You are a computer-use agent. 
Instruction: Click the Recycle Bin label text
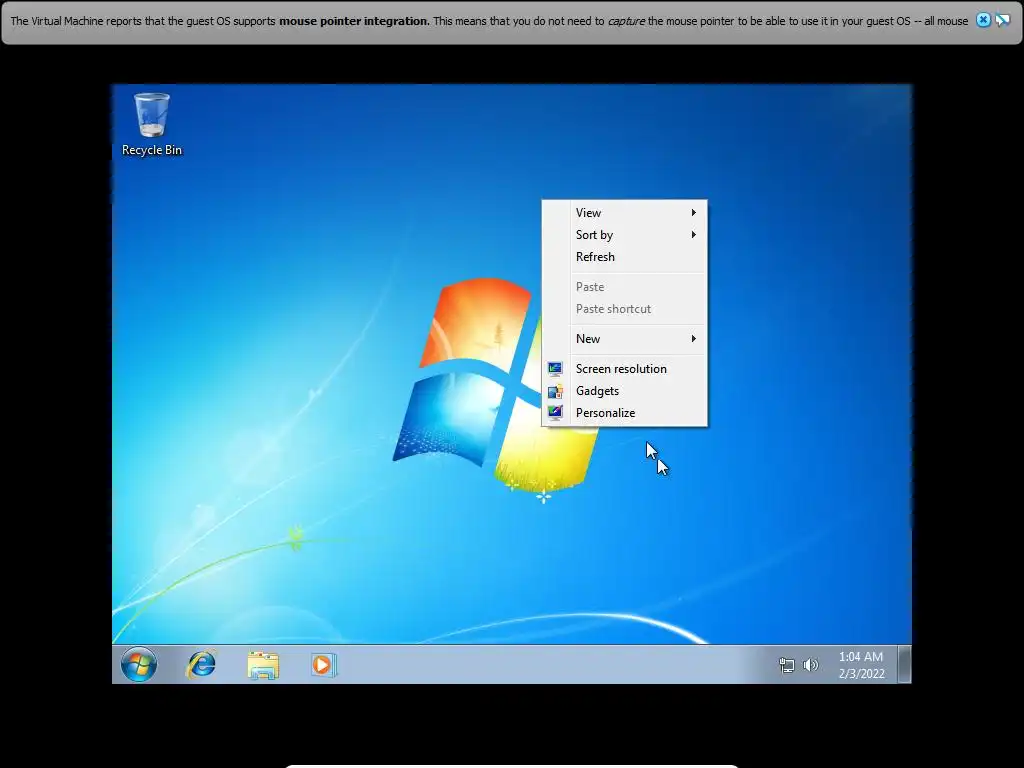tap(152, 150)
